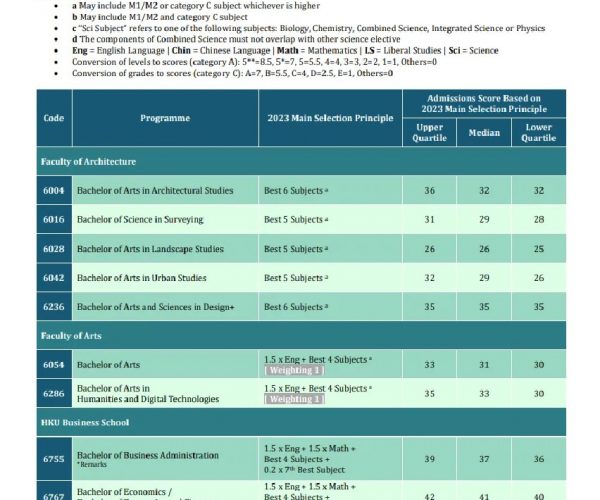Click the Faculty of Architecture section header

301,161
